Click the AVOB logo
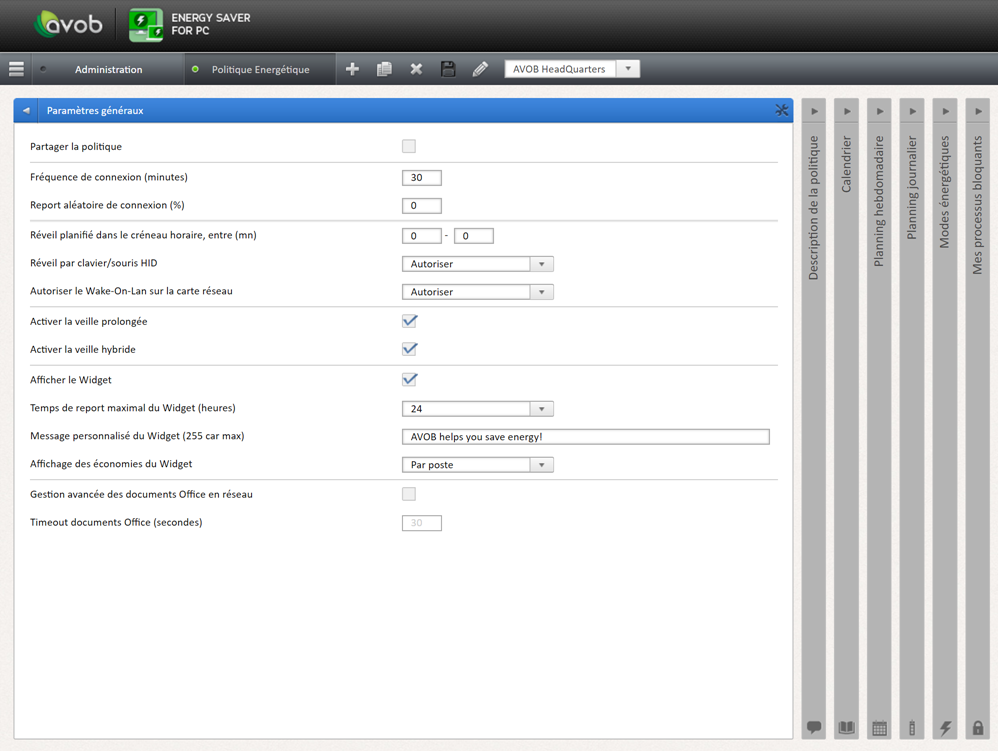This screenshot has width=998, height=751. coord(68,24)
